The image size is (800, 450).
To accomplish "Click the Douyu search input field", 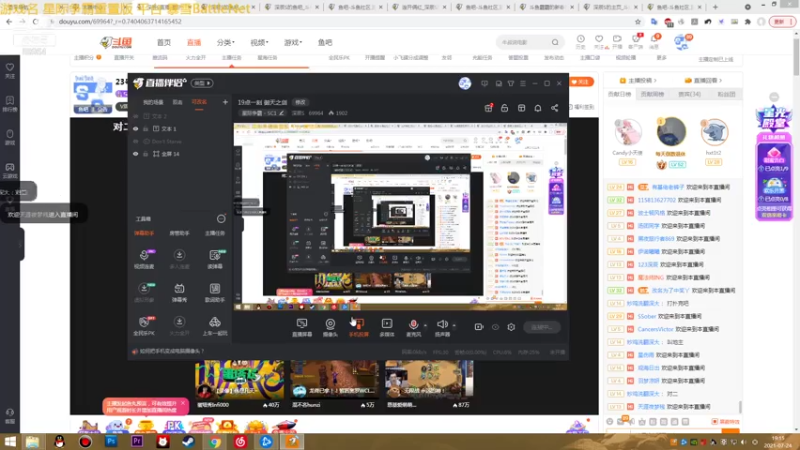I will point(523,42).
